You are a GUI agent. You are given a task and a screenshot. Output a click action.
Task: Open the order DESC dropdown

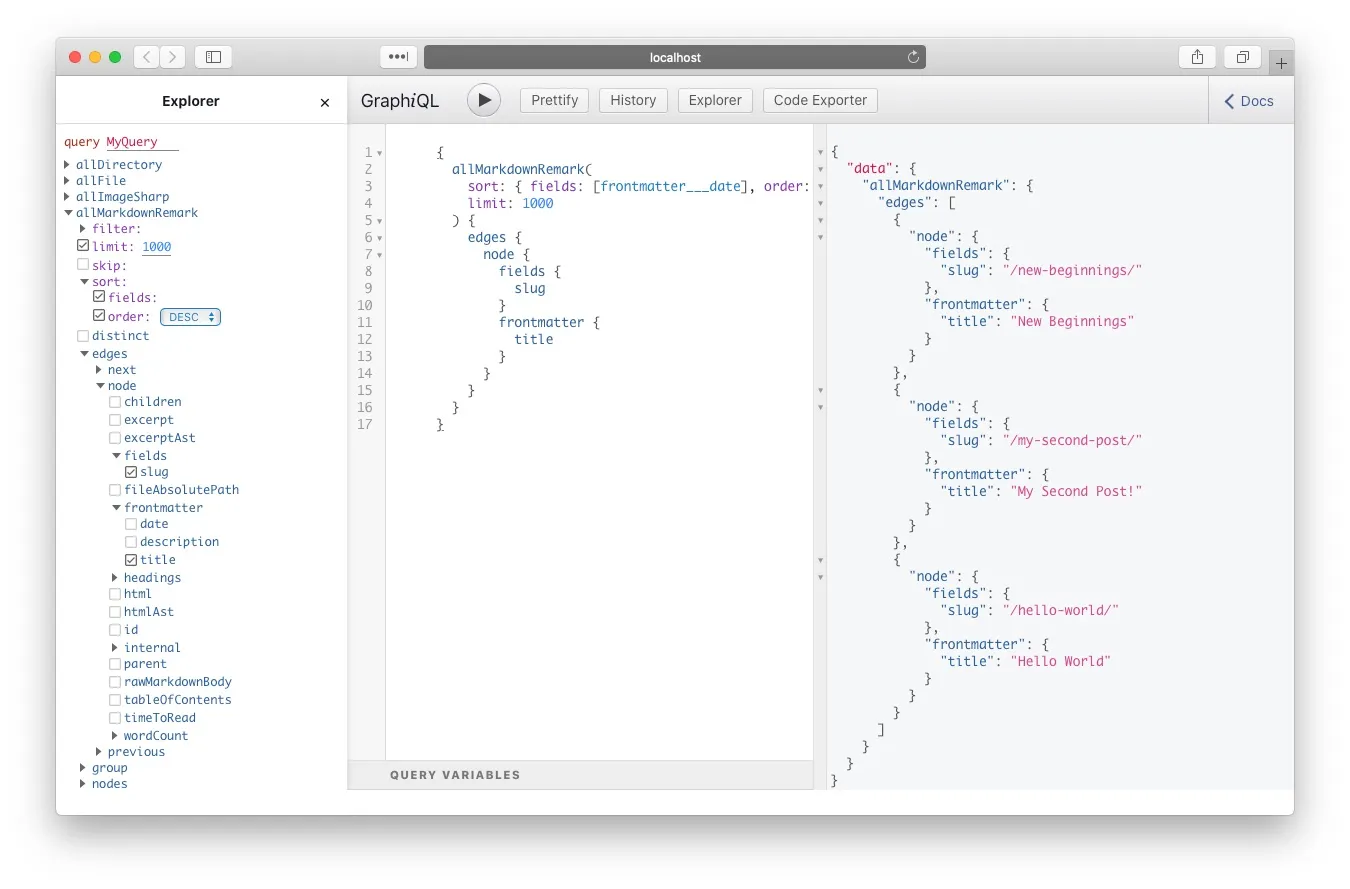190,317
